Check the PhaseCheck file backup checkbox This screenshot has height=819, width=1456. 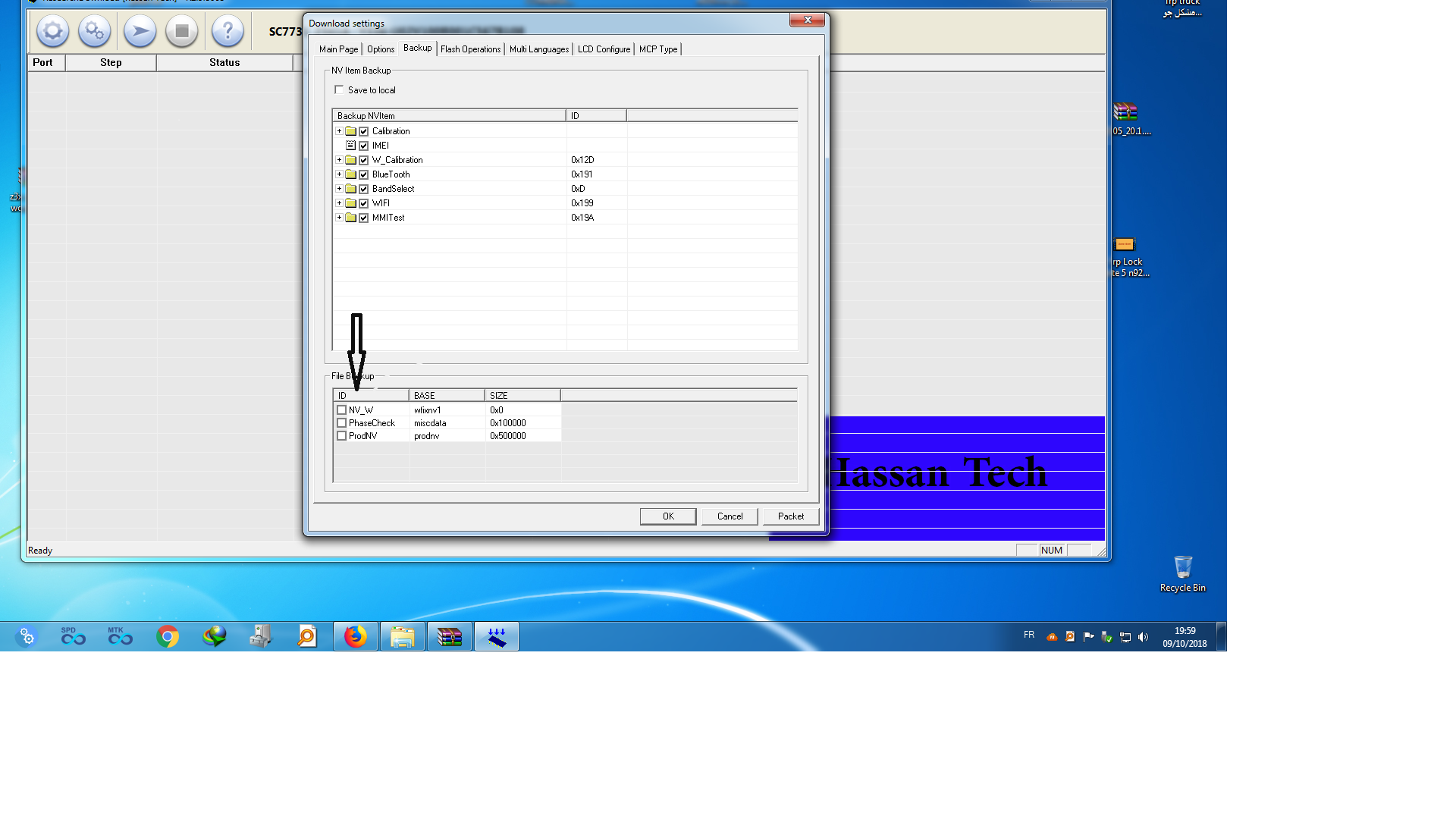click(x=342, y=423)
